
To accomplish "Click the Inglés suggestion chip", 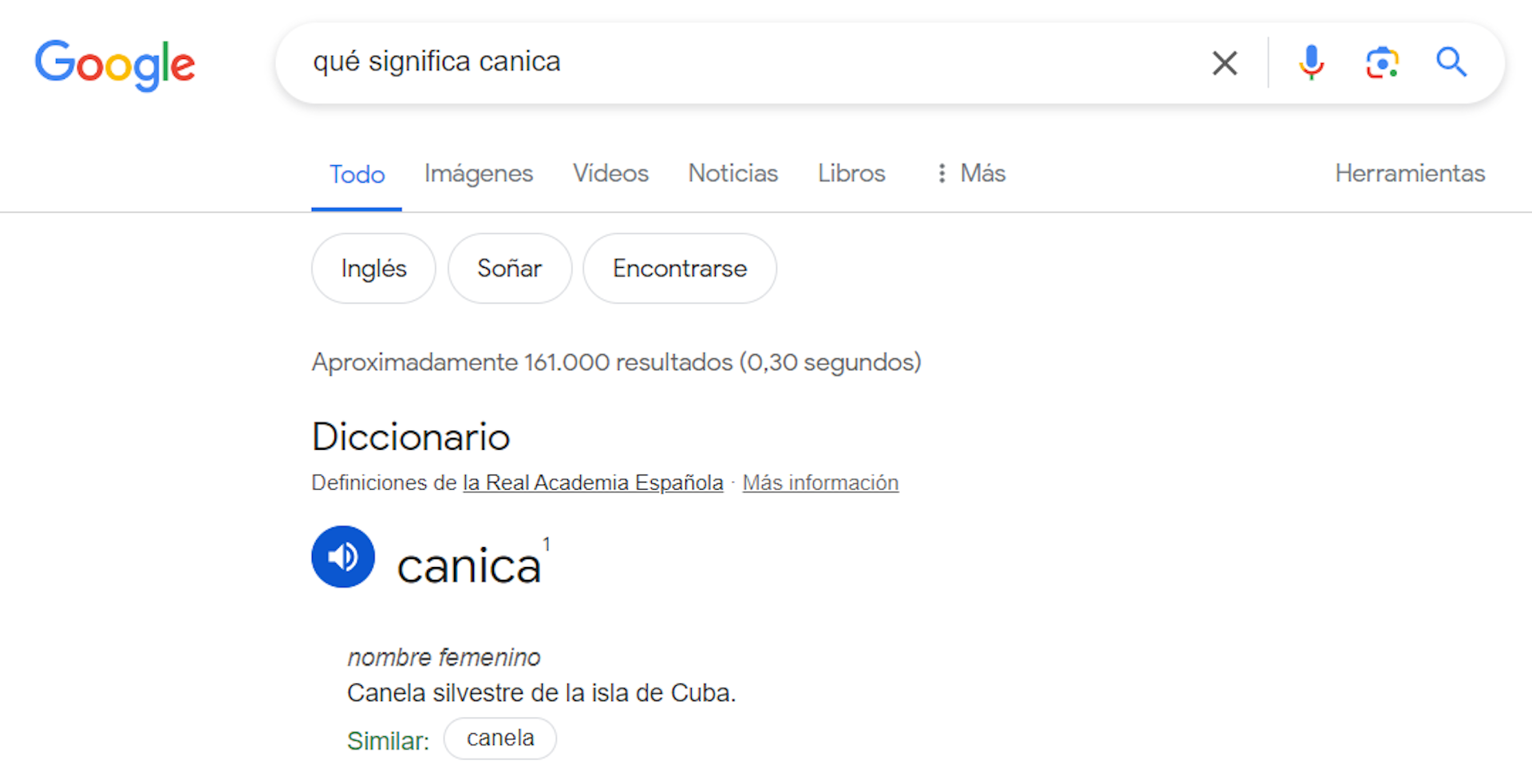I will (373, 268).
